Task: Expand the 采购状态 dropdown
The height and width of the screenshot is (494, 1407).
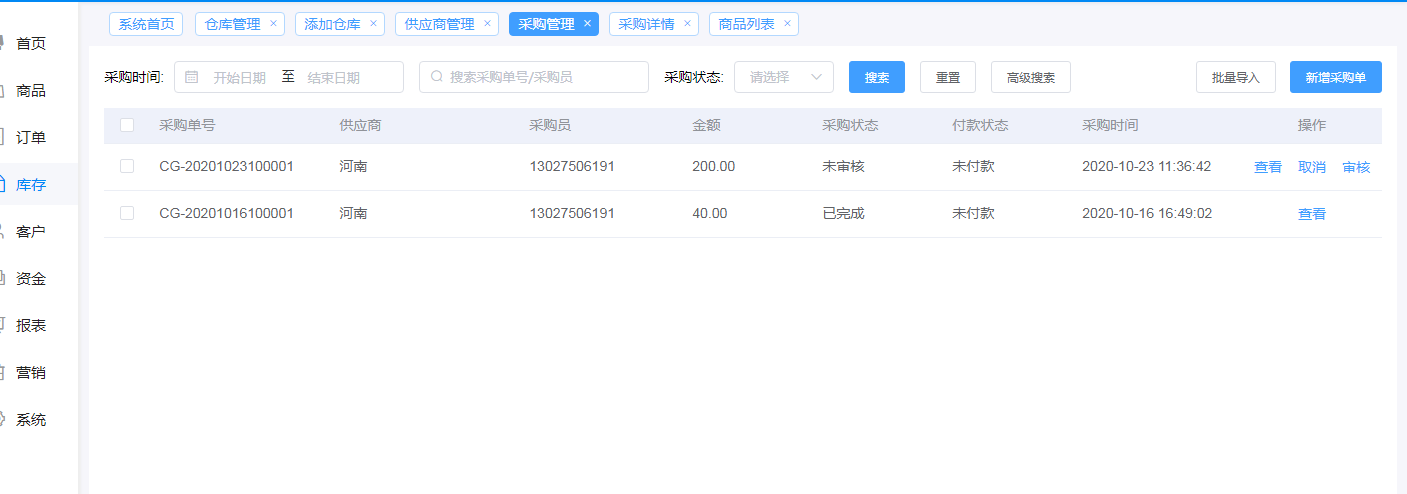Action: pyautogui.click(x=783, y=77)
